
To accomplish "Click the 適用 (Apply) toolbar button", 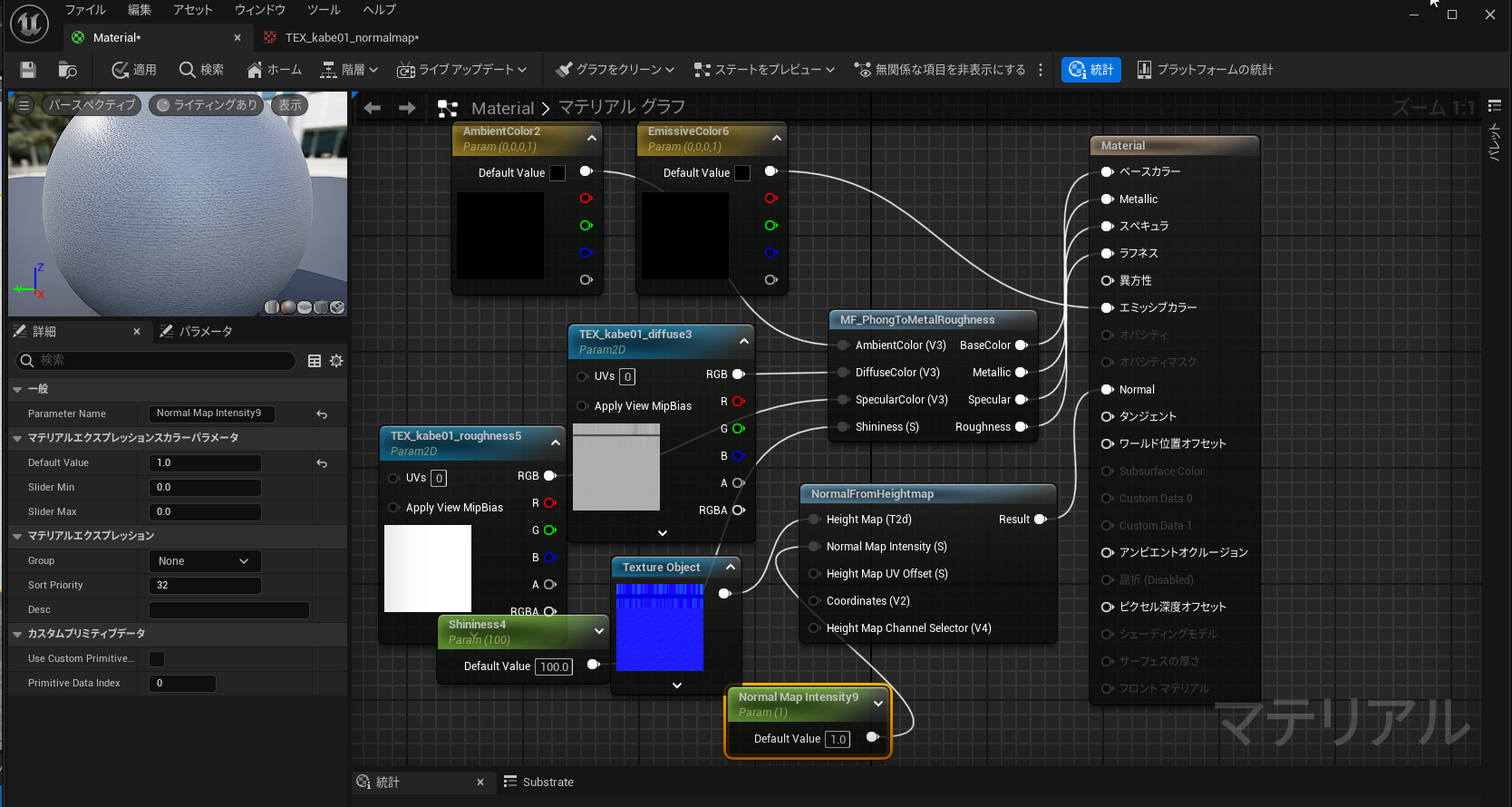I will (133, 70).
